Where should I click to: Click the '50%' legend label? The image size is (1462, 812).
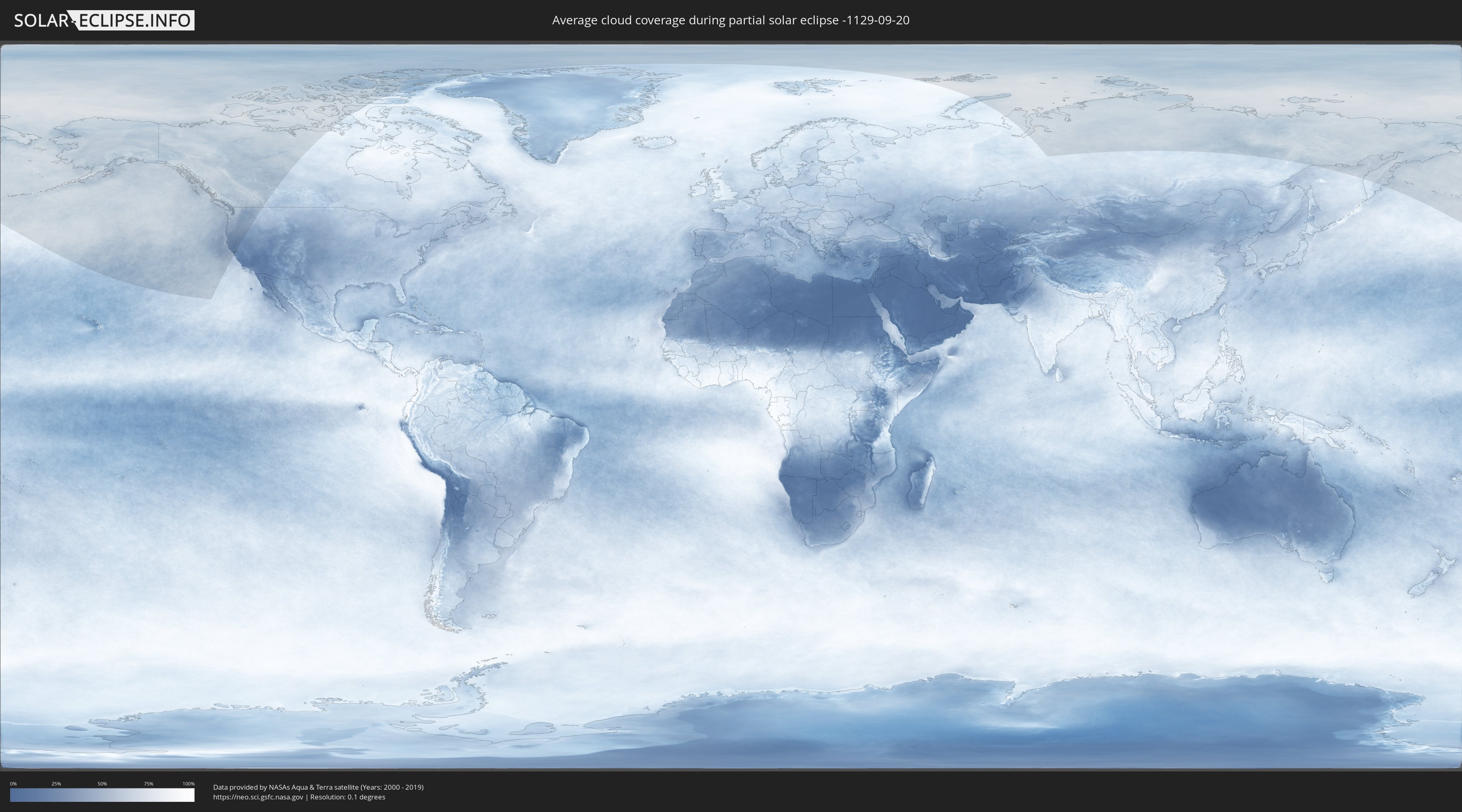point(102,784)
